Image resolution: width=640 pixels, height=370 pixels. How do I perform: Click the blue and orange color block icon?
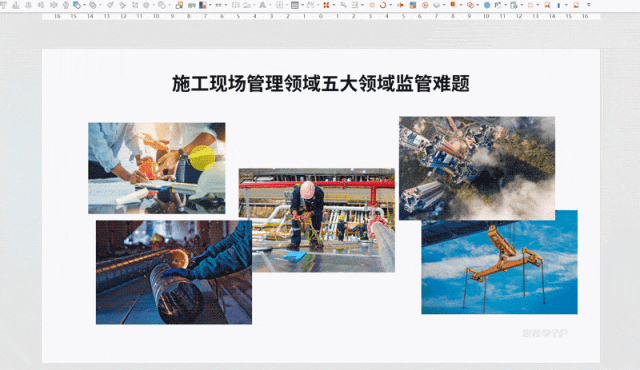(x=202, y=5)
